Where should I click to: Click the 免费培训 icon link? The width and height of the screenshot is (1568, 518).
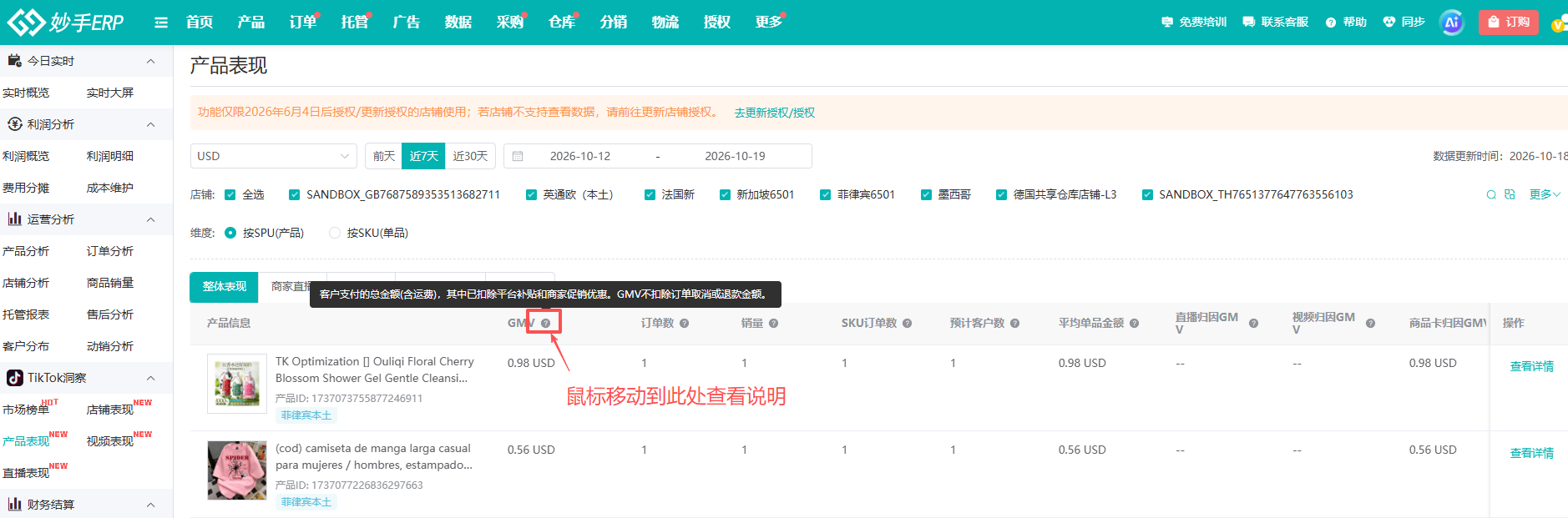pyautogui.click(x=1167, y=23)
